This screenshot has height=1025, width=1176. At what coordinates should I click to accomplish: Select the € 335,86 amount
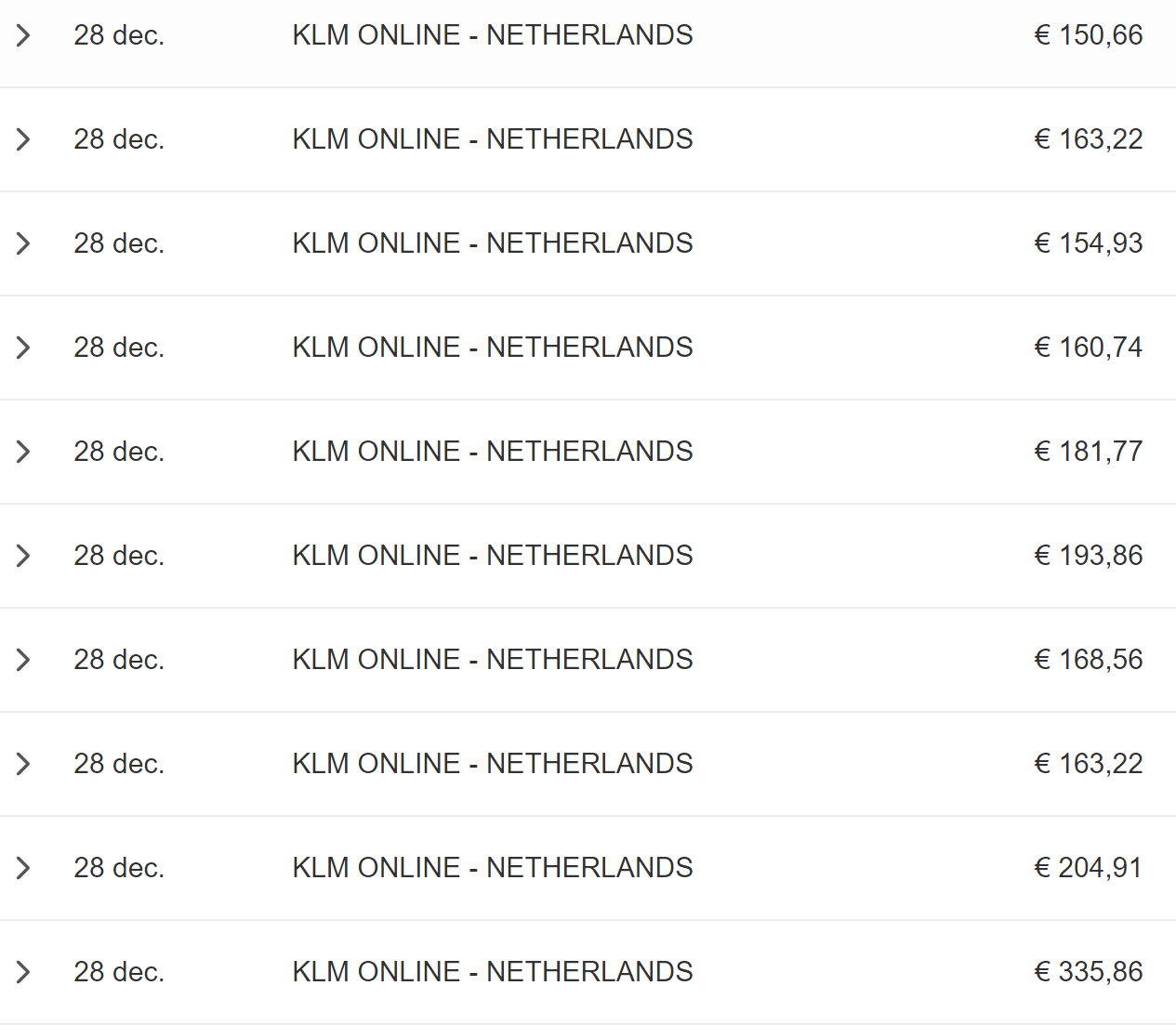pos(1088,972)
